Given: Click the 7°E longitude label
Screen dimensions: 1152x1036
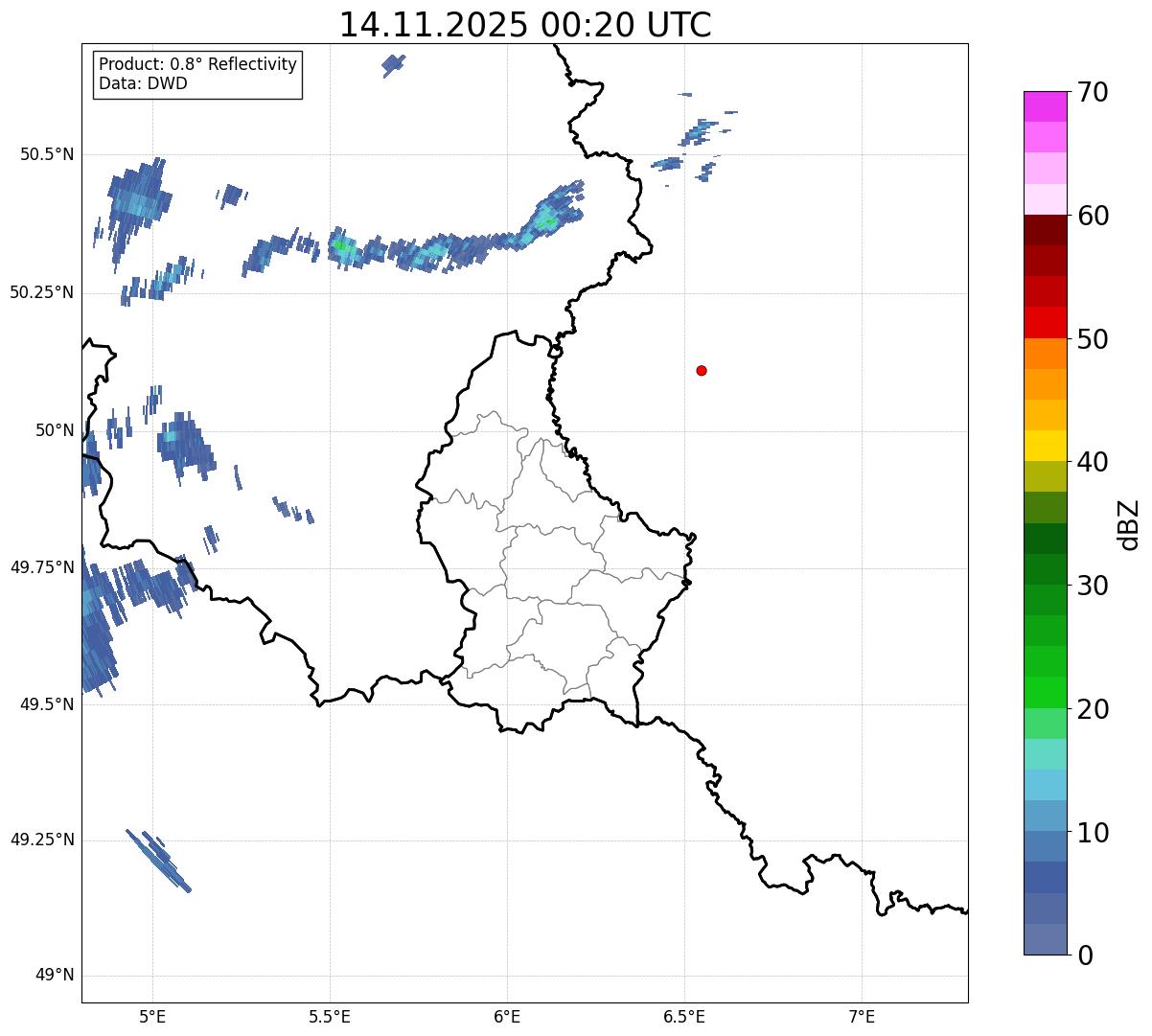Looking at the screenshot, I should tap(862, 1016).
